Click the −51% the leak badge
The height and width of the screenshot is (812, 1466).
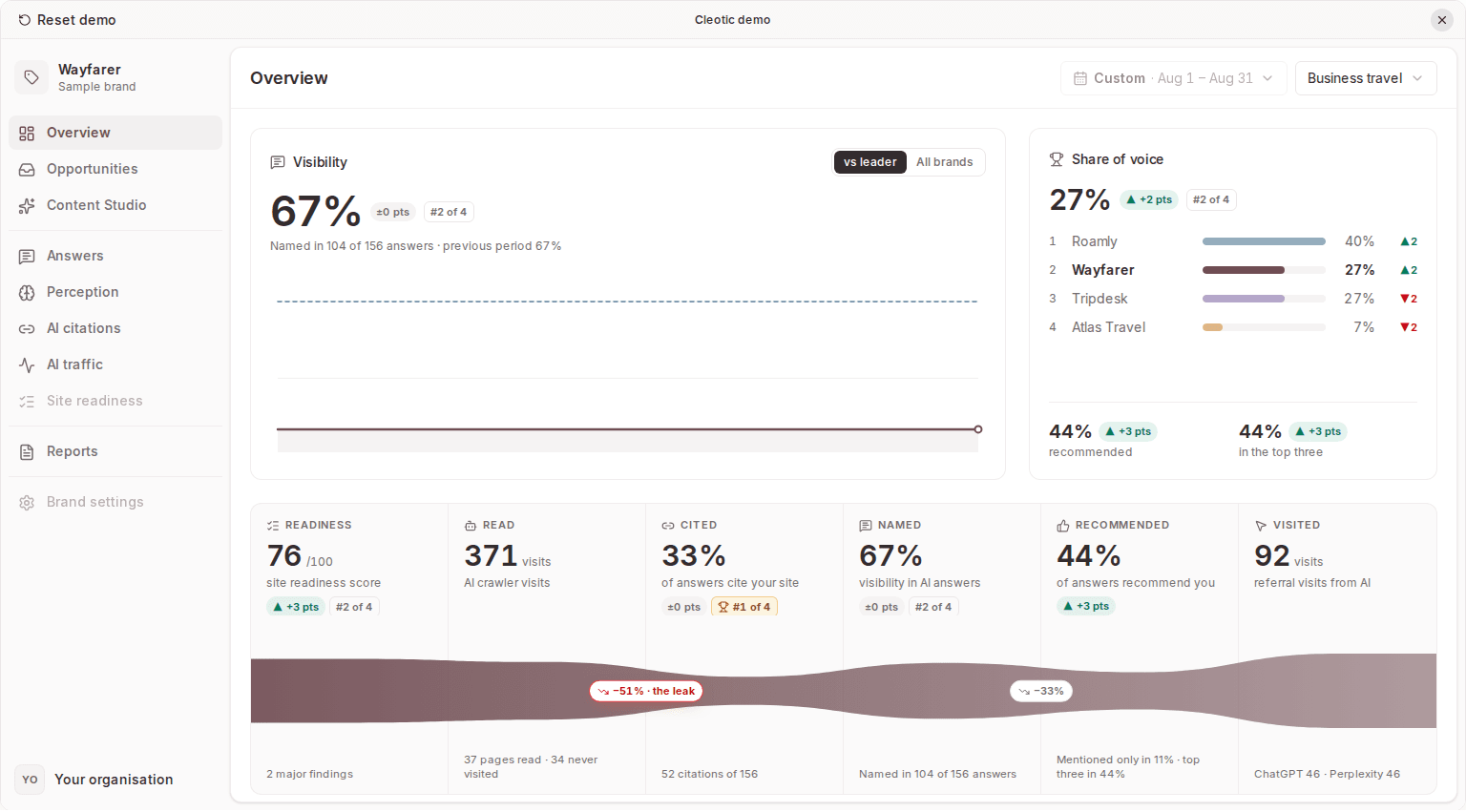click(x=646, y=691)
